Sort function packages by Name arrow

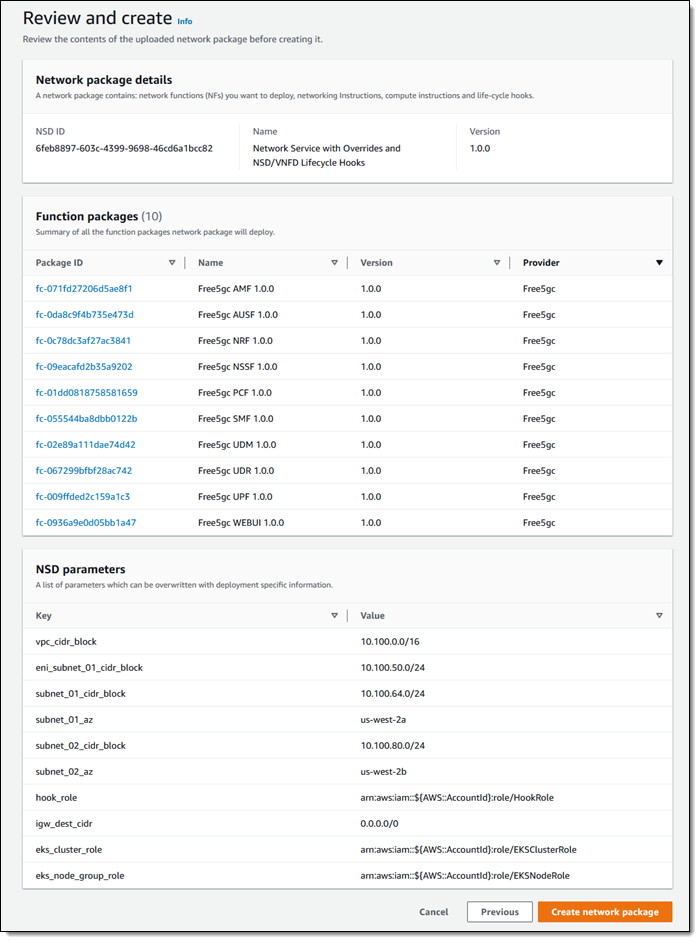[335, 263]
